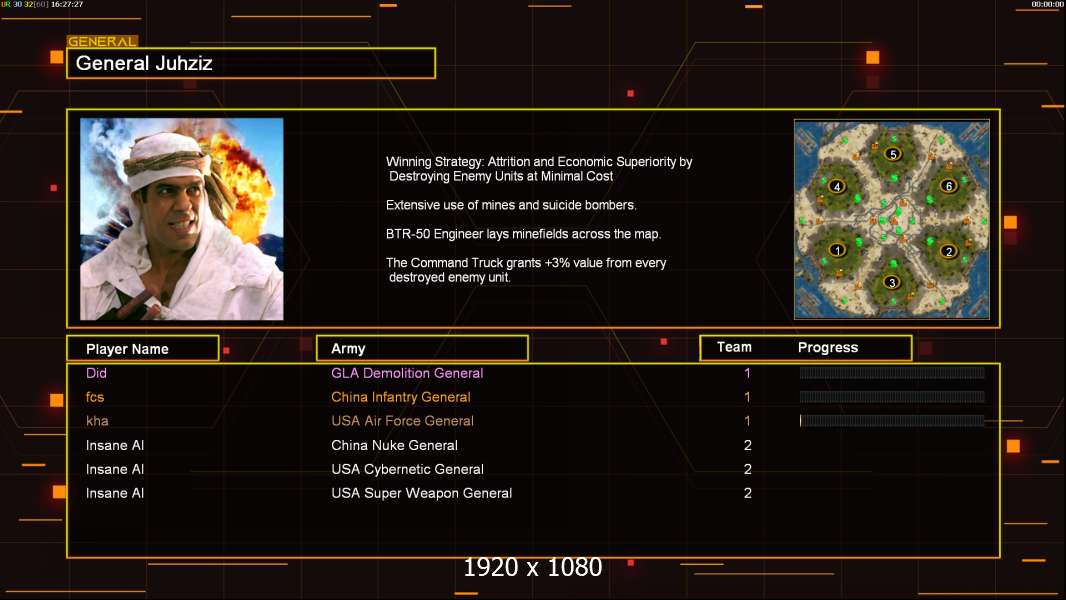Click Insane AI in USA Super Weapon row
Viewport: 1066px width, 600px height.
point(115,493)
